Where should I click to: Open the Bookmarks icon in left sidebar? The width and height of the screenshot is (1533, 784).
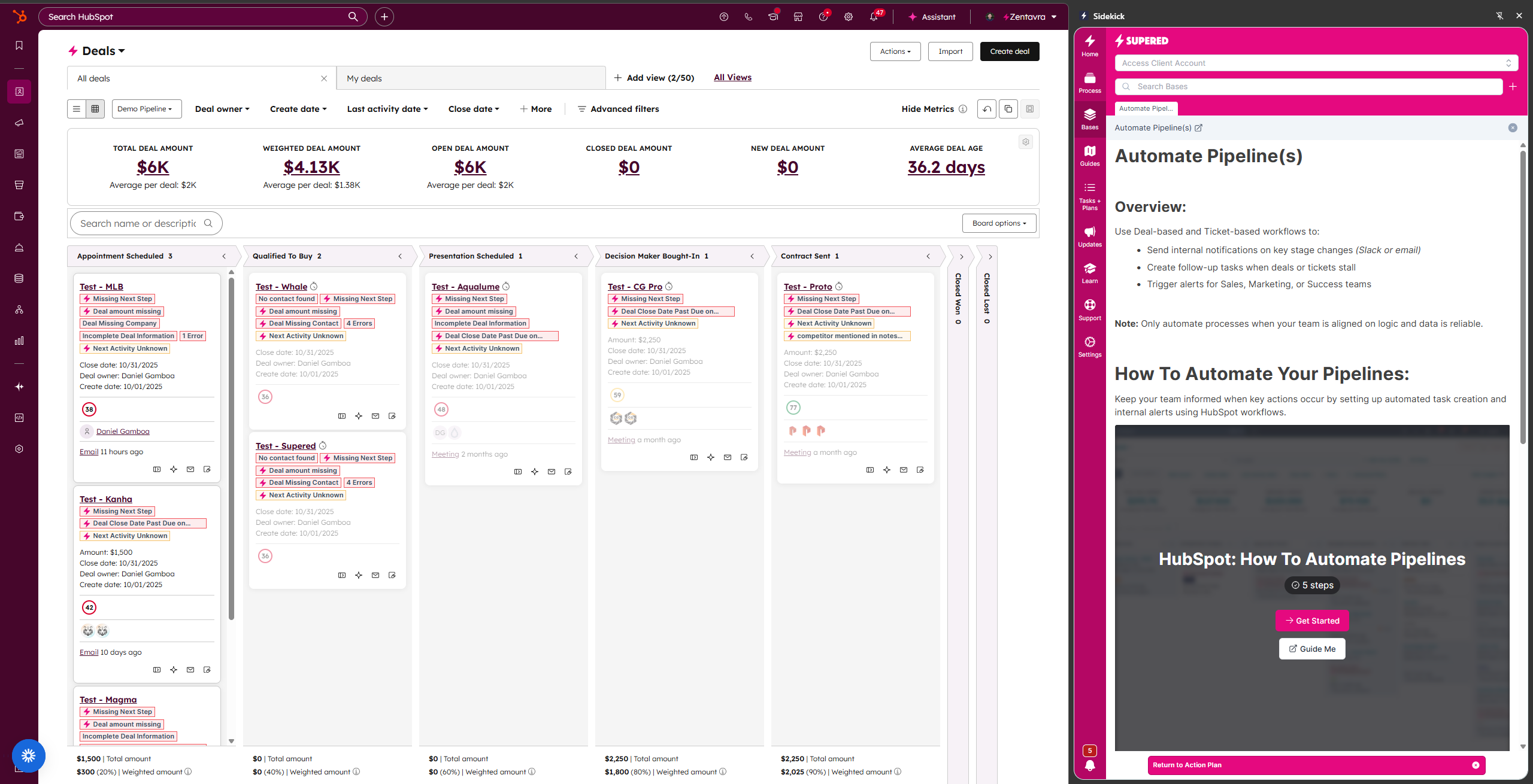pos(19,45)
